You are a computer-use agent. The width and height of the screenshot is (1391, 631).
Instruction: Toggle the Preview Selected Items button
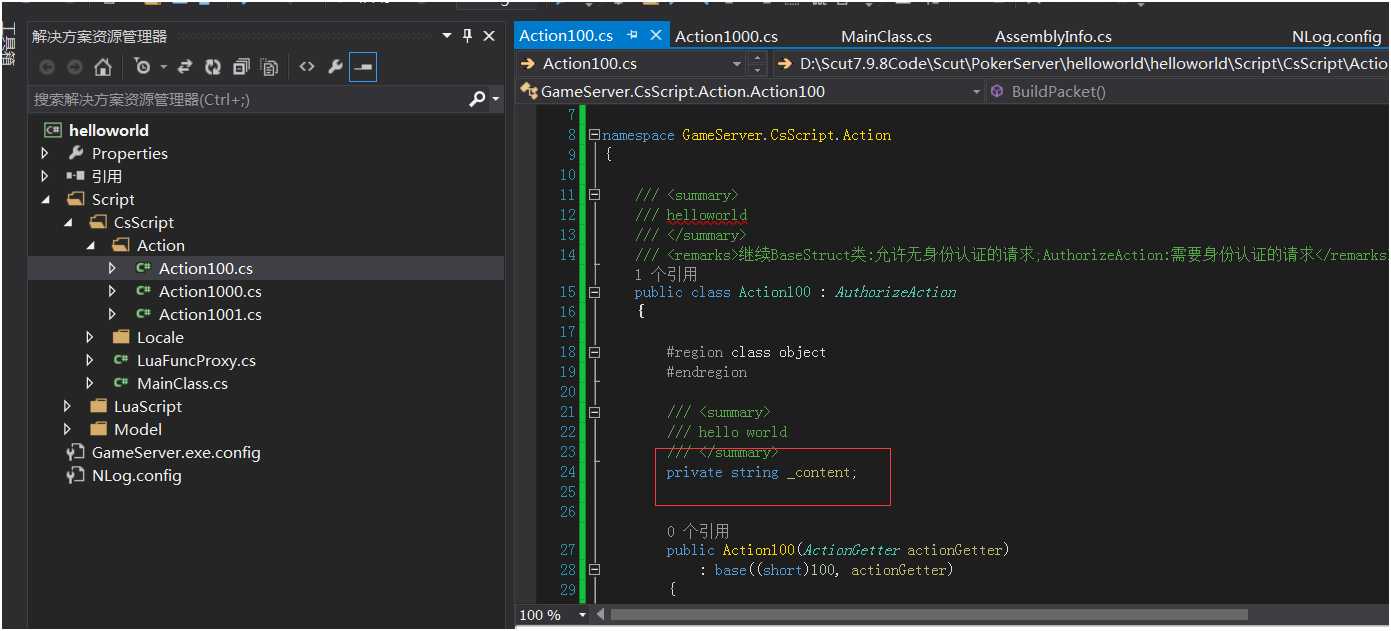point(363,67)
